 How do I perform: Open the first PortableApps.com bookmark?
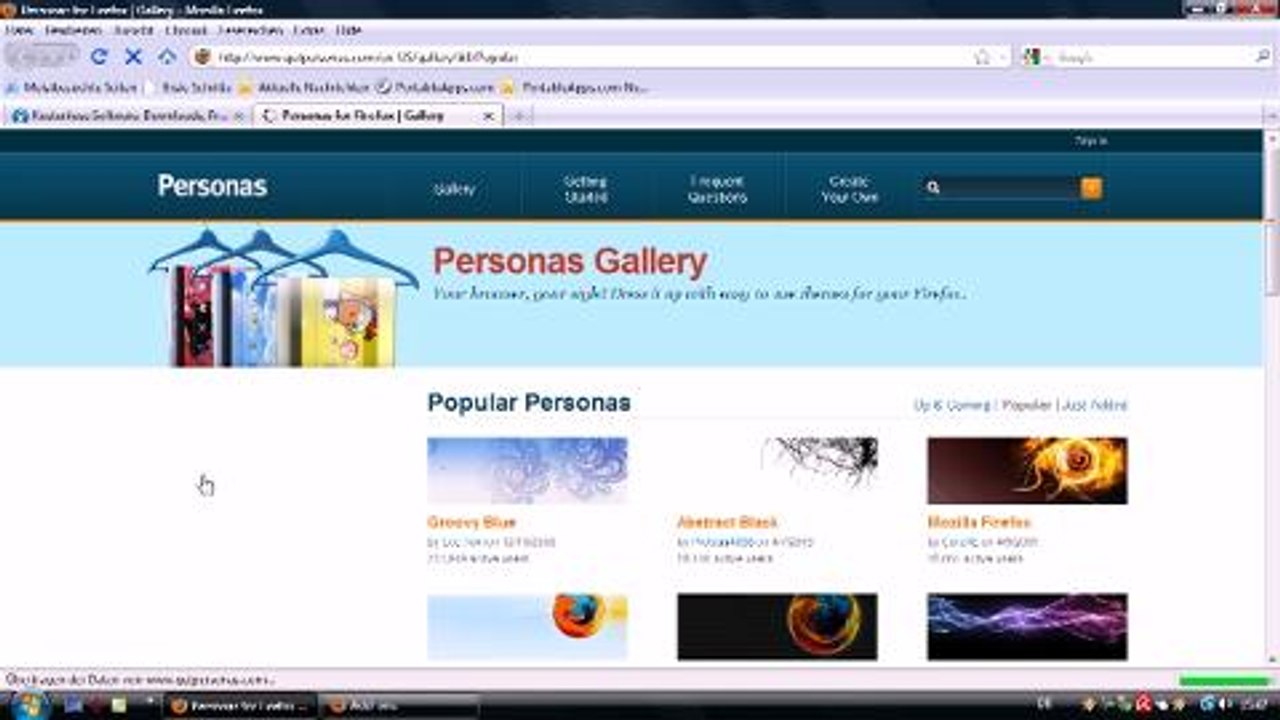[435, 88]
